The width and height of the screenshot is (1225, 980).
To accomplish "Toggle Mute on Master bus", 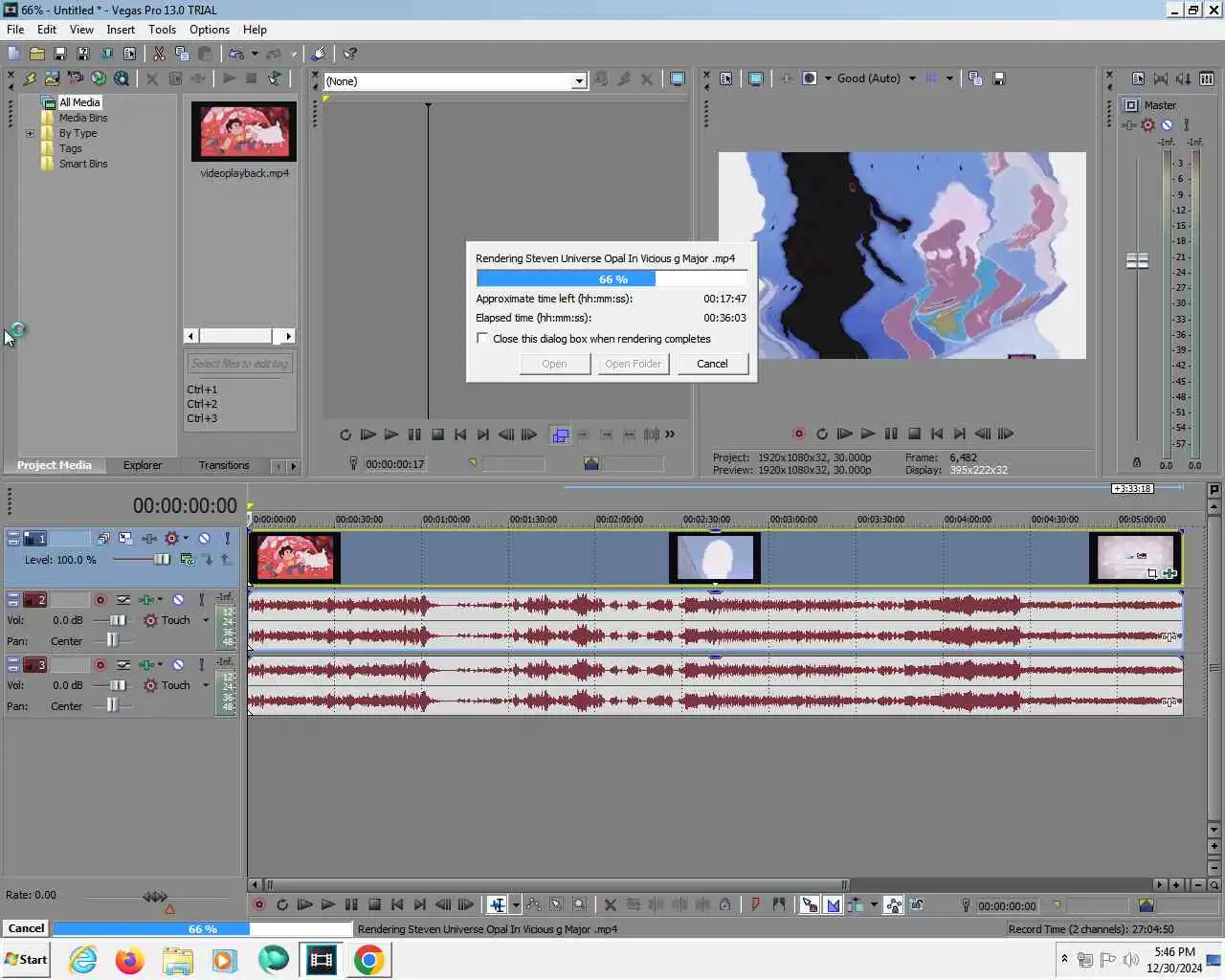I will click(1167, 124).
